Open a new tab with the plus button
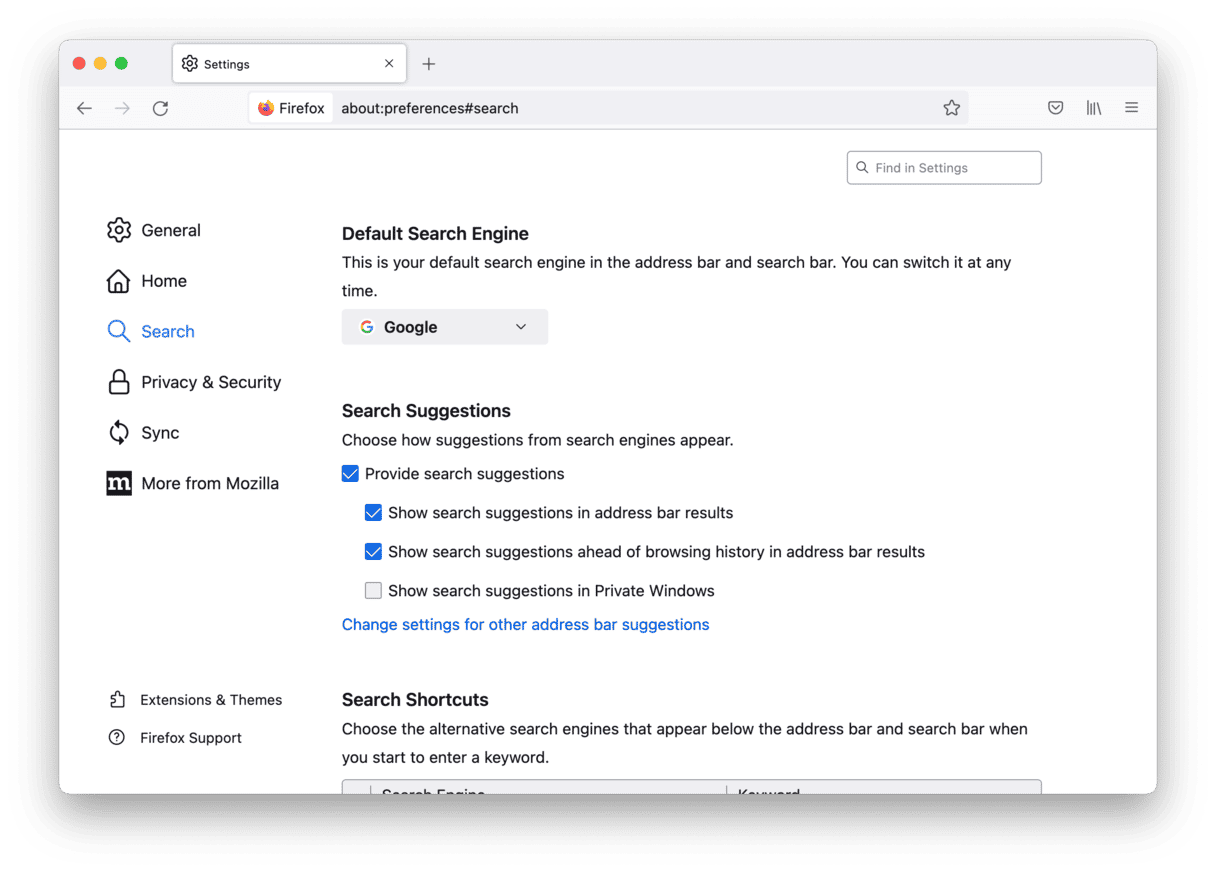The height and width of the screenshot is (872, 1216). (429, 64)
